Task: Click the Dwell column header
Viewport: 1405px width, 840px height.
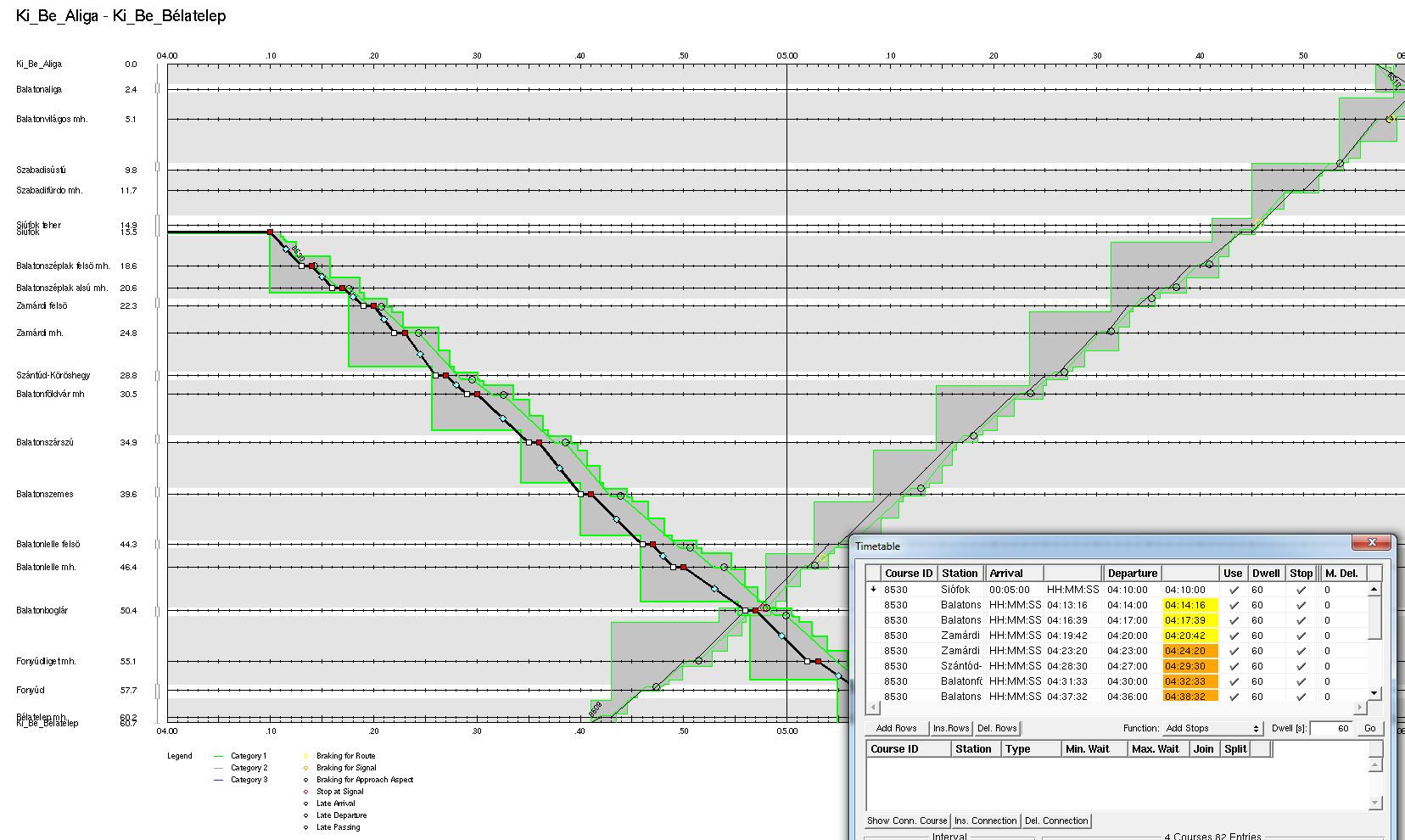Action: pos(1266,573)
